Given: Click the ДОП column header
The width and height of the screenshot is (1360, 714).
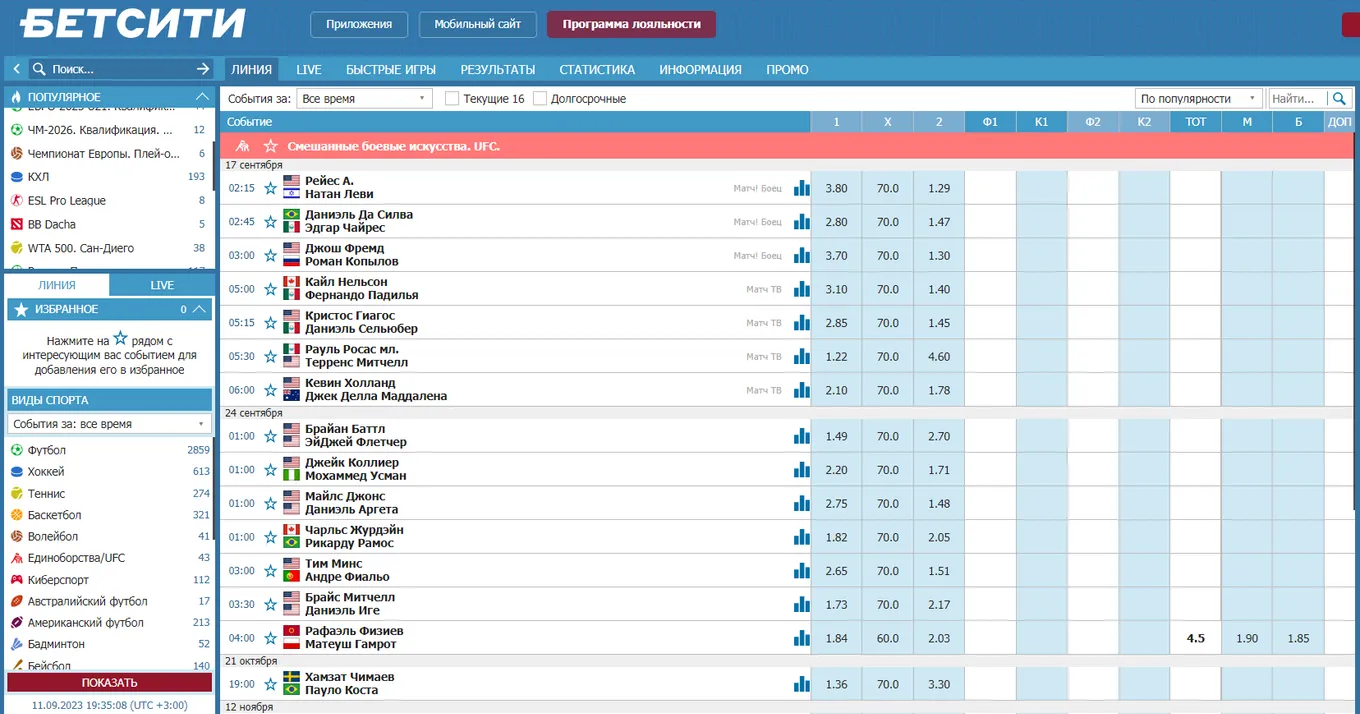Looking at the screenshot, I should 1338,122.
